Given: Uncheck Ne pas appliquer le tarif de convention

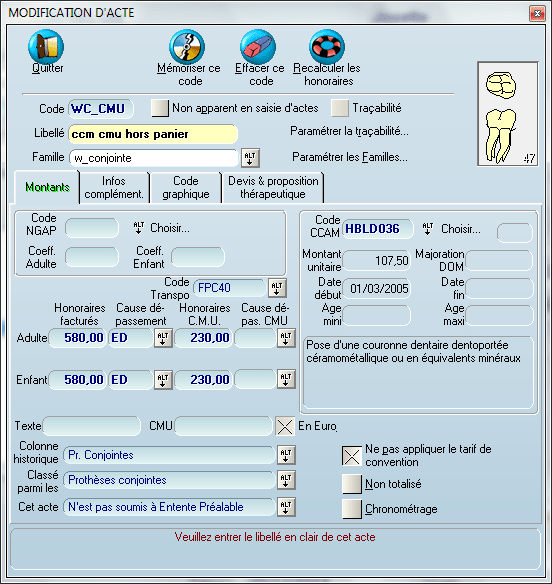Looking at the screenshot, I should tap(352, 456).
